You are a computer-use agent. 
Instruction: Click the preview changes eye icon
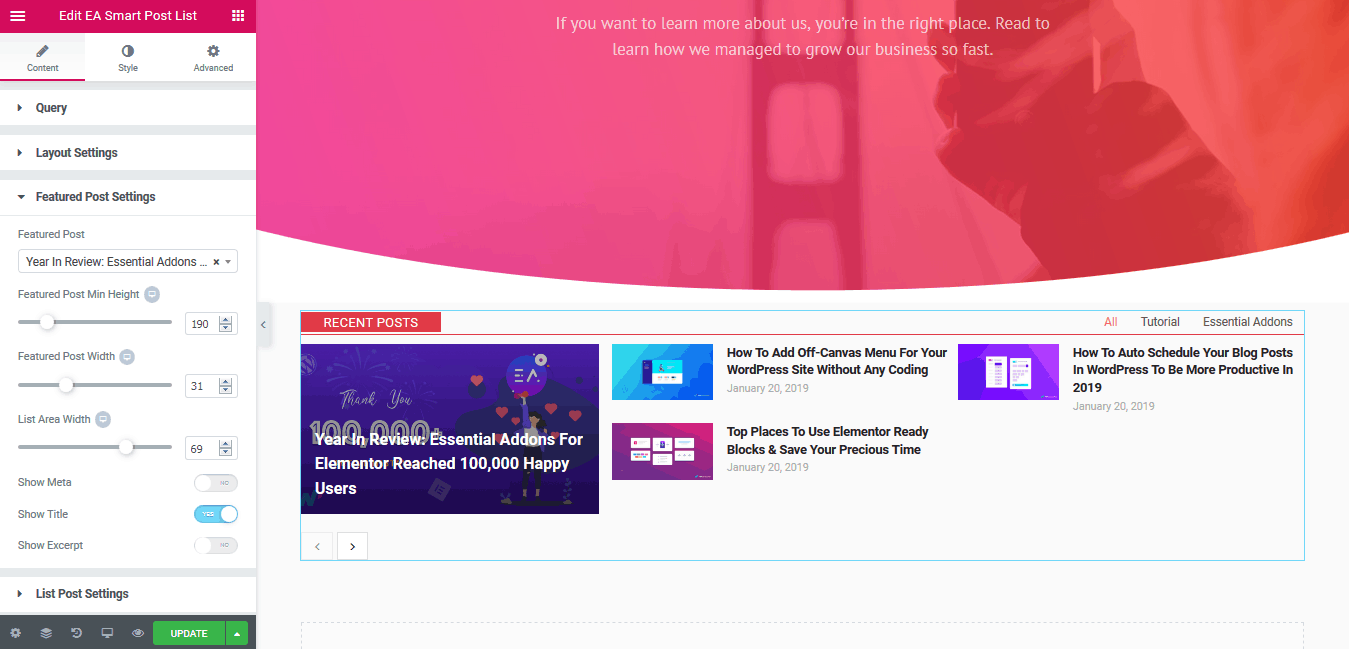point(138,633)
